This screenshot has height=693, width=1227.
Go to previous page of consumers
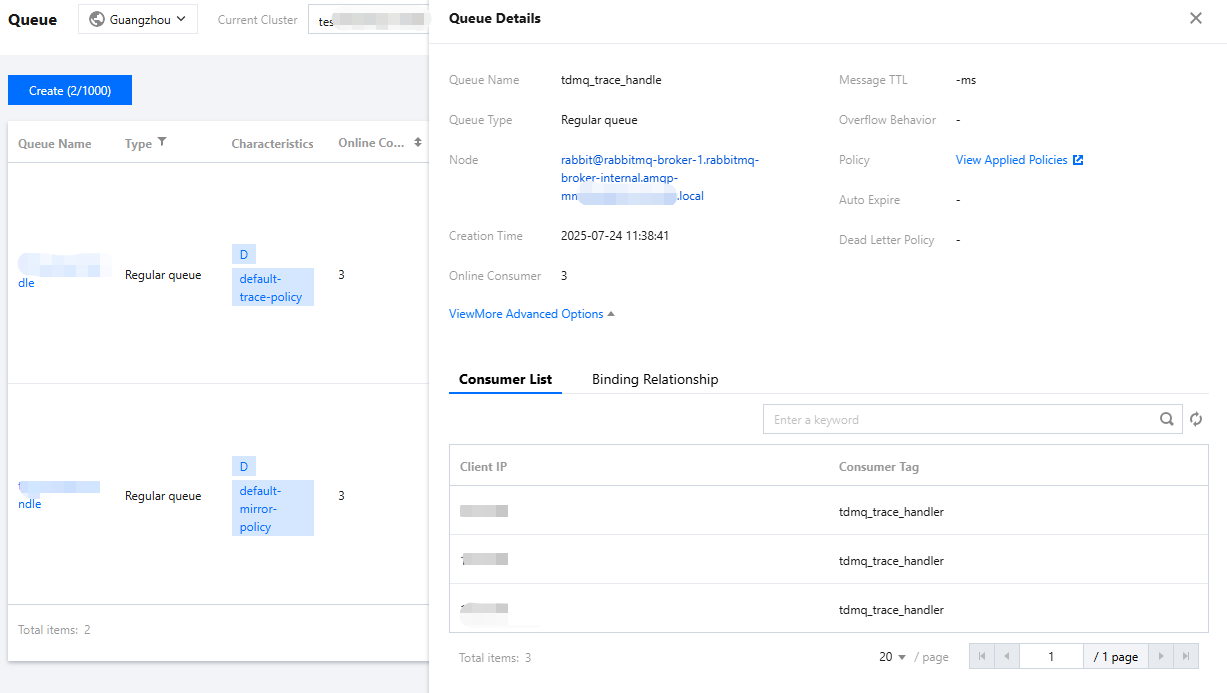point(1006,656)
